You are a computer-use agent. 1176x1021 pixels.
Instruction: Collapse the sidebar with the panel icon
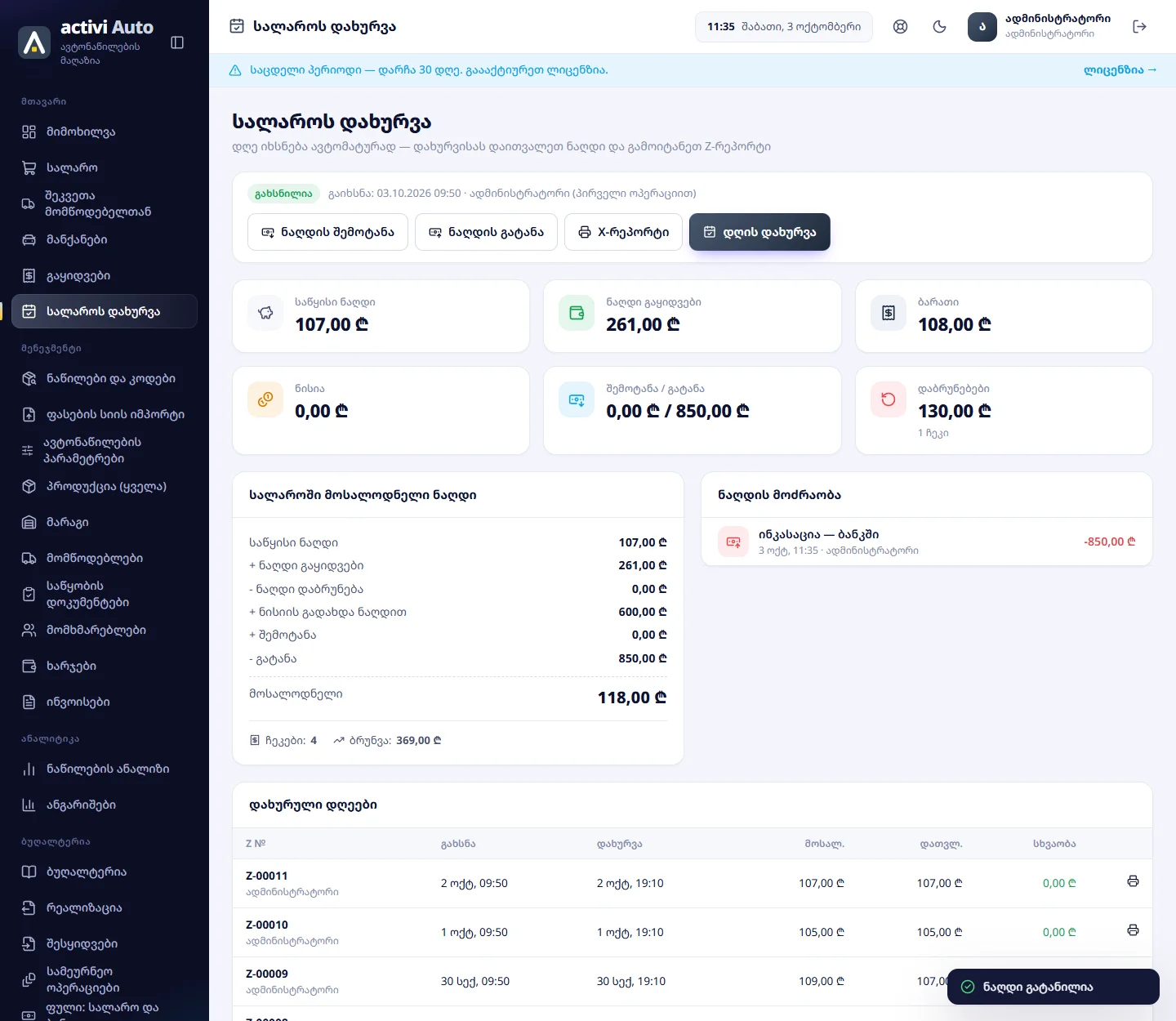click(177, 42)
